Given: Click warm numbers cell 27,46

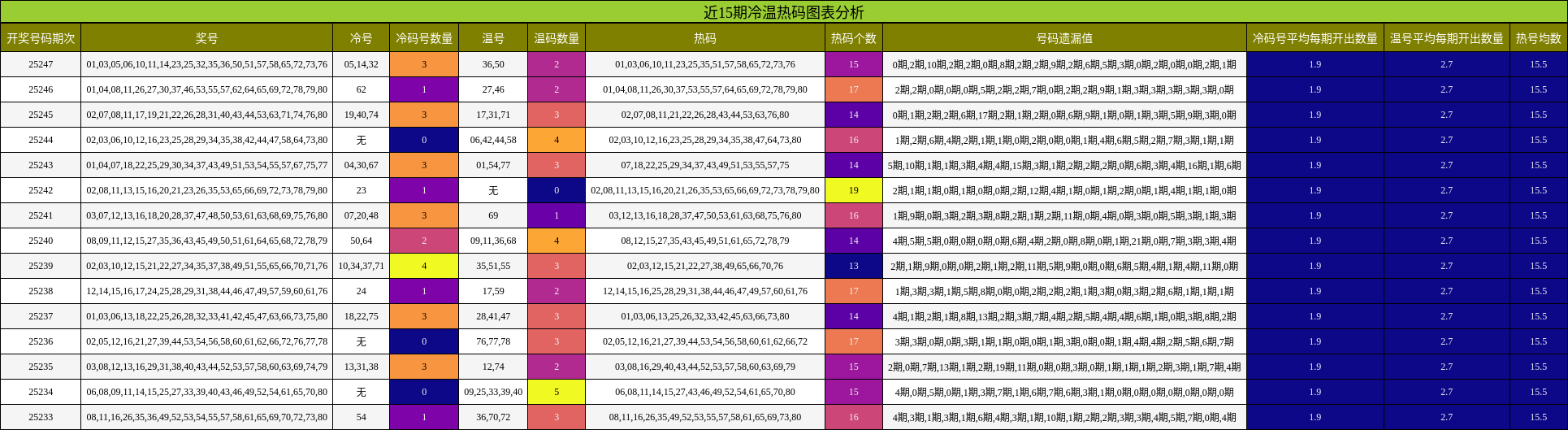Looking at the screenshot, I should [x=493, y=89].
